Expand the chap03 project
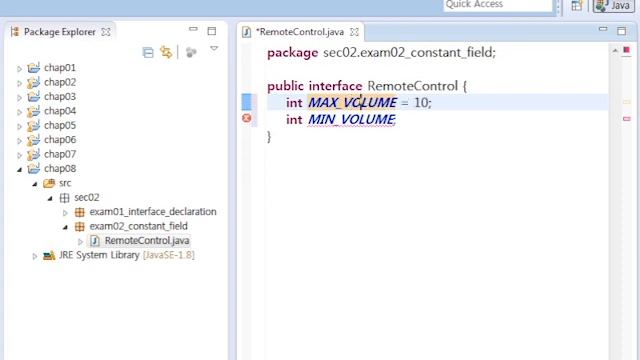This screenshot has width=640, height=360. point(19,97)
